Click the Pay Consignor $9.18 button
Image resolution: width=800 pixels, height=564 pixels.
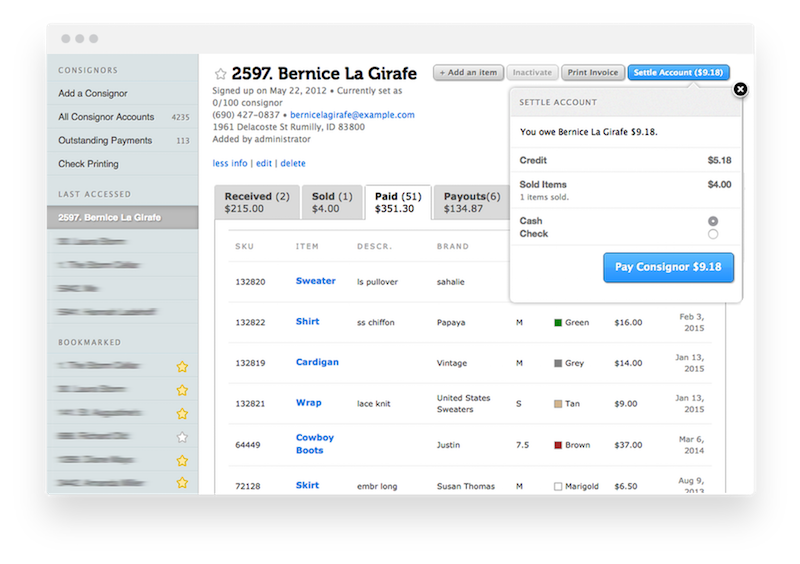point(668,267)
